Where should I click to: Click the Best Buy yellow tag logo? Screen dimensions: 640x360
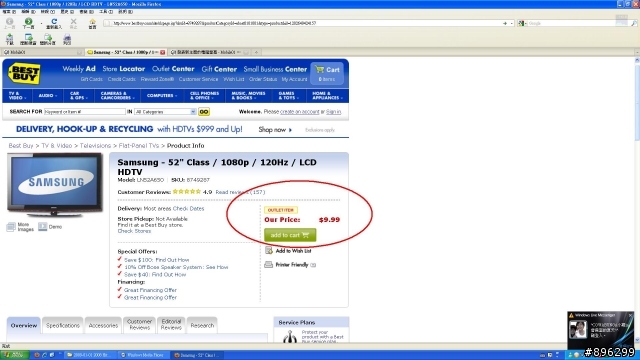pyautogui.click(x=24, y=73)
